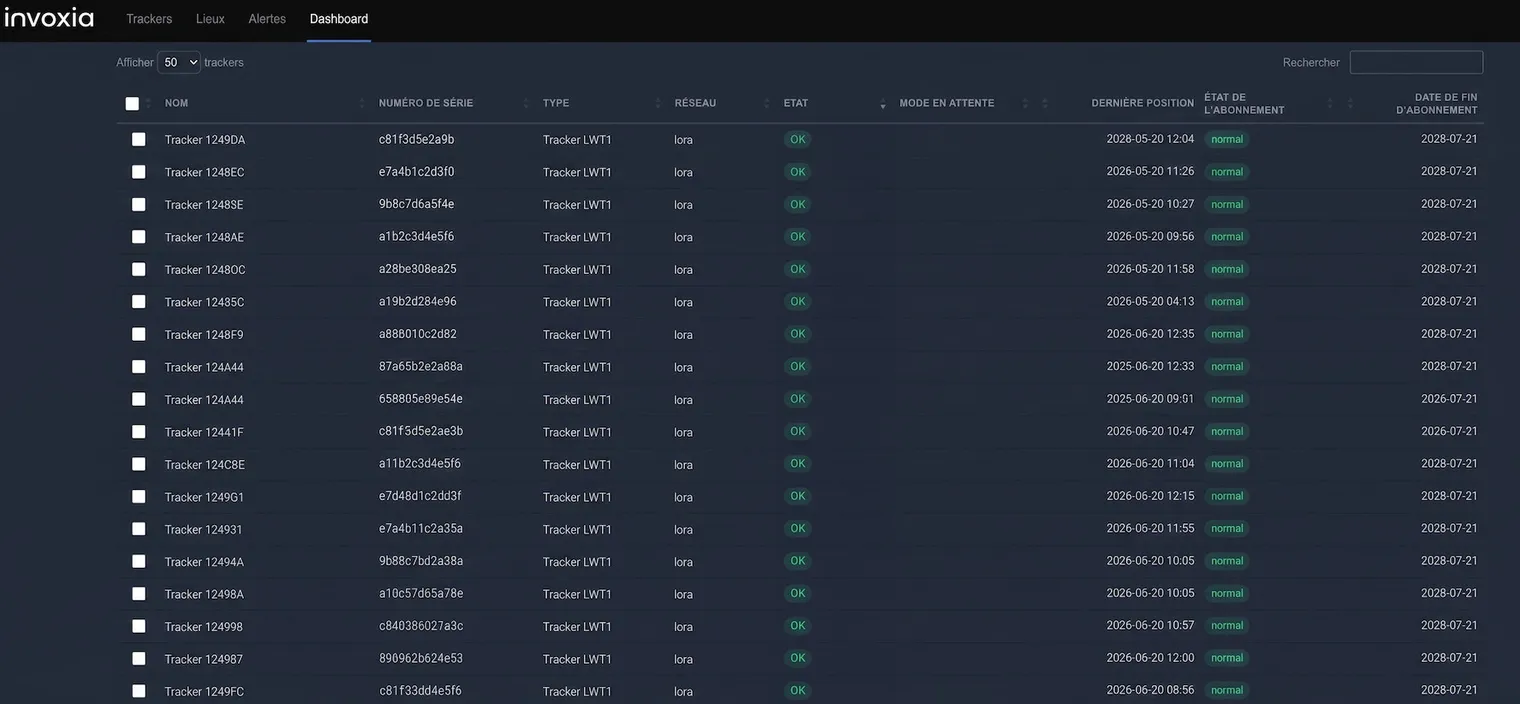
Task: Click the NUMÉRO DE SÉRIE column header
Action: tap(426, 103)
